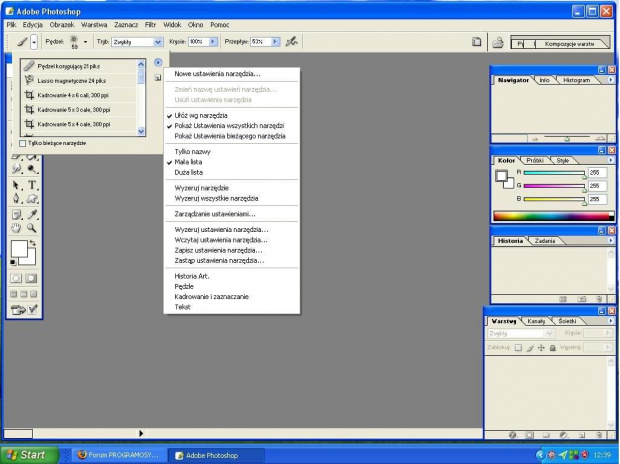Check 'Tylko bieżące narzędzie' checkbox
Screen dimensions: 620x464
(x=23, y=143)
